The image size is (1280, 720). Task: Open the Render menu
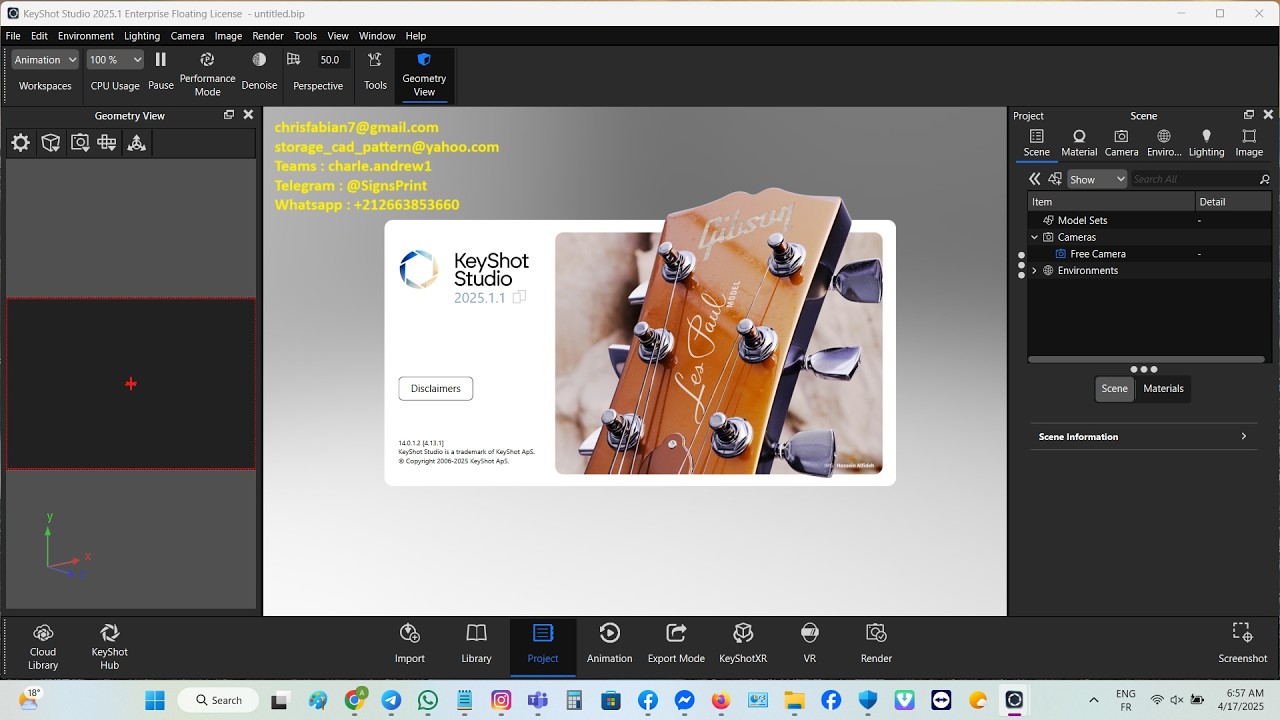(x=268, y=36)
